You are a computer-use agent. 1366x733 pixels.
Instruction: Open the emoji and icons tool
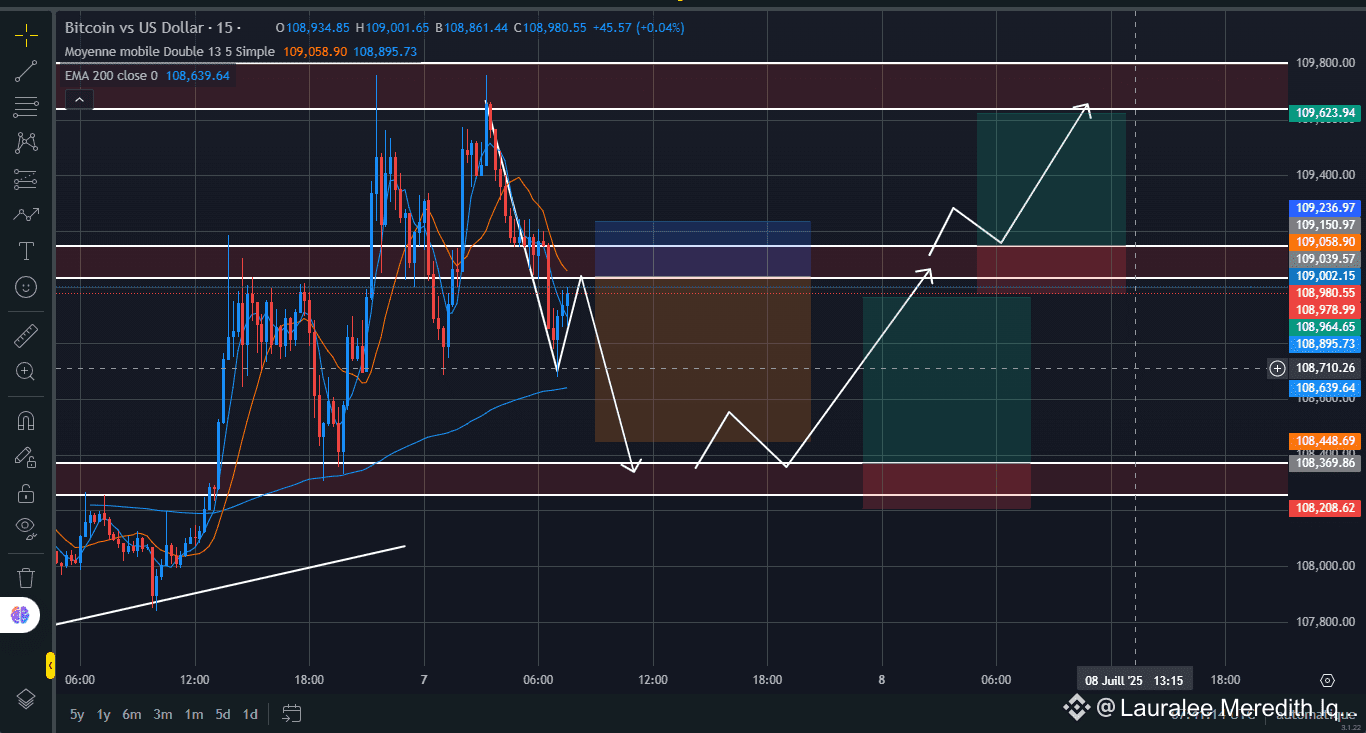pyautogui.click(x=26, y=286)
